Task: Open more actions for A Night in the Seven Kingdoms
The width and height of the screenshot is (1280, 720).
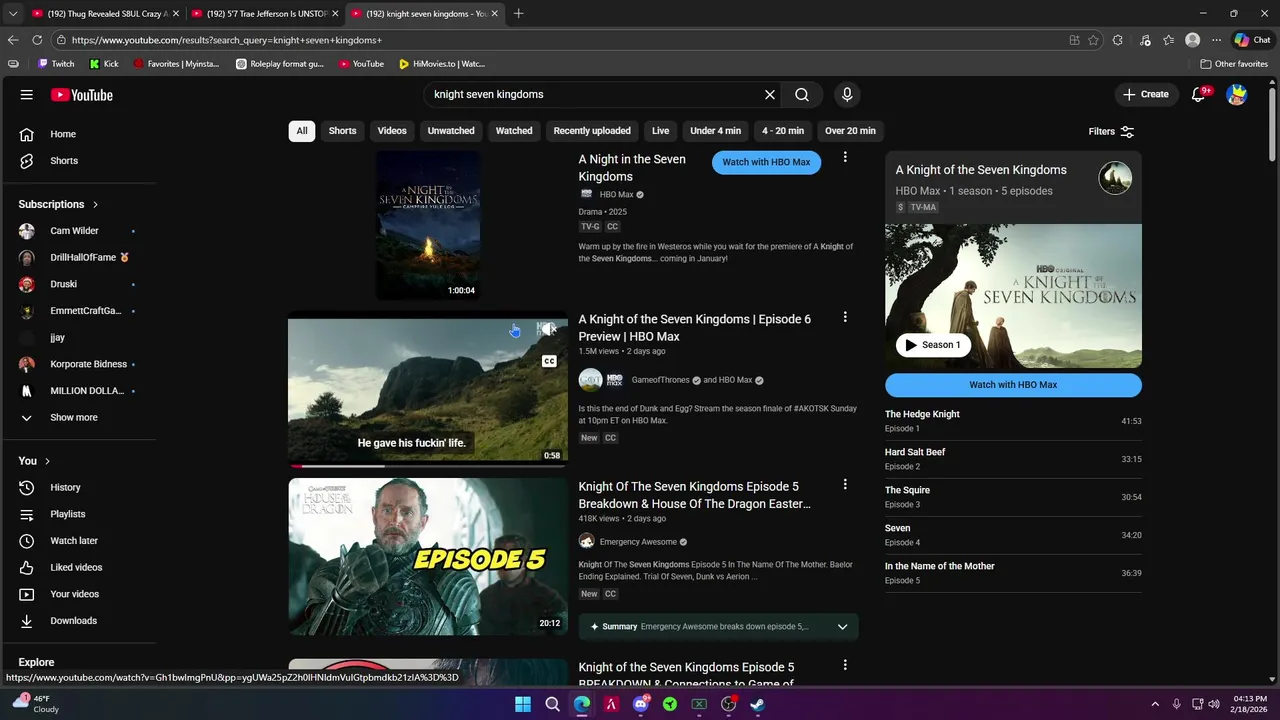Action: (x=845, y=157)
